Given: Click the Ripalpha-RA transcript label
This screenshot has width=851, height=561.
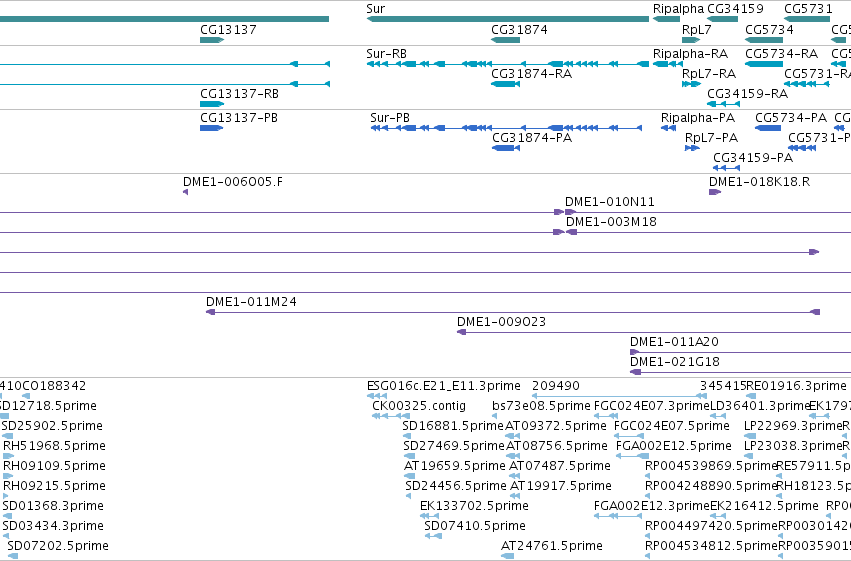Looking at the screenshot, I should [690, 53].
